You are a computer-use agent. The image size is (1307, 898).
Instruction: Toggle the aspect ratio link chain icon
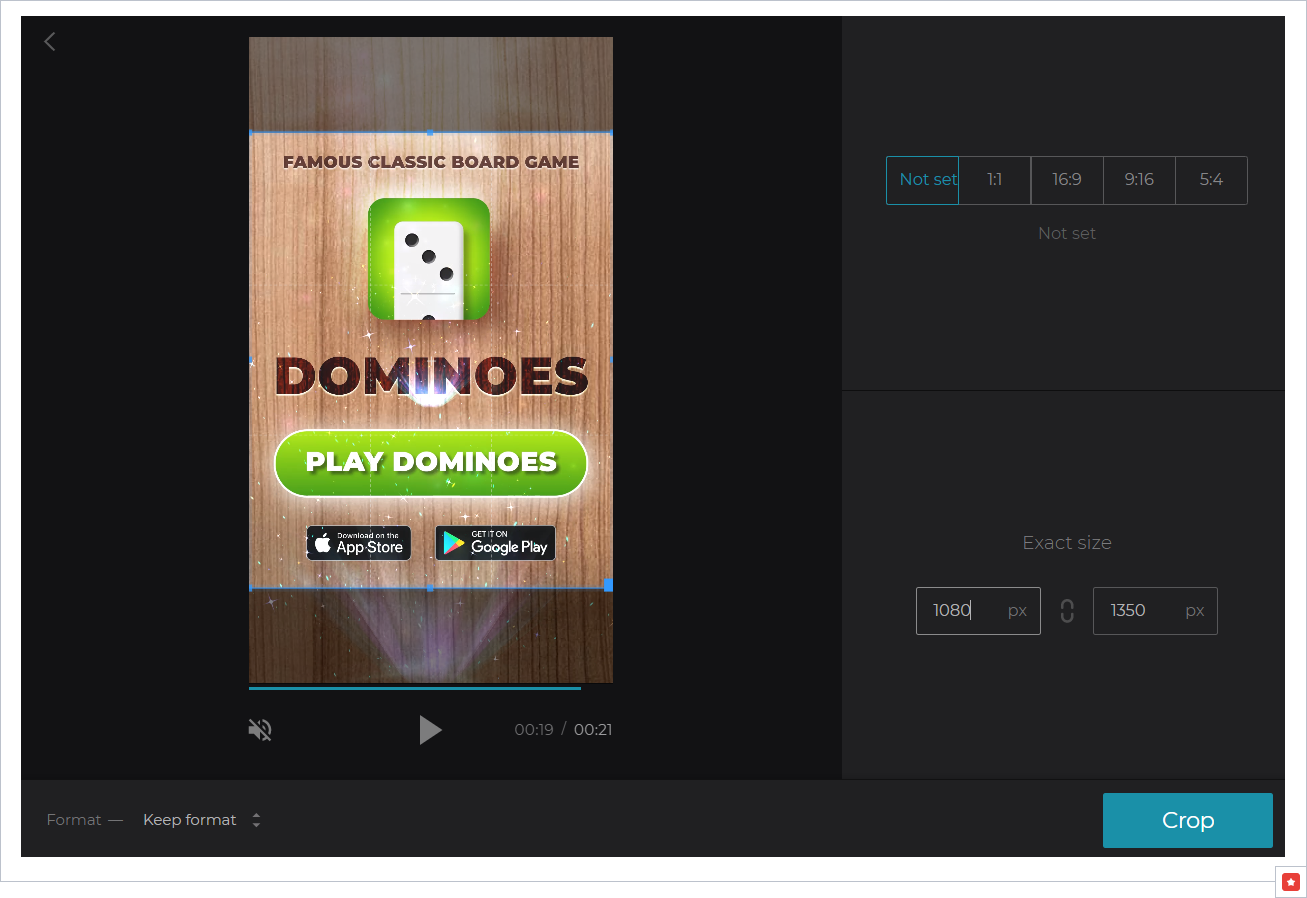coord(1067,611)
